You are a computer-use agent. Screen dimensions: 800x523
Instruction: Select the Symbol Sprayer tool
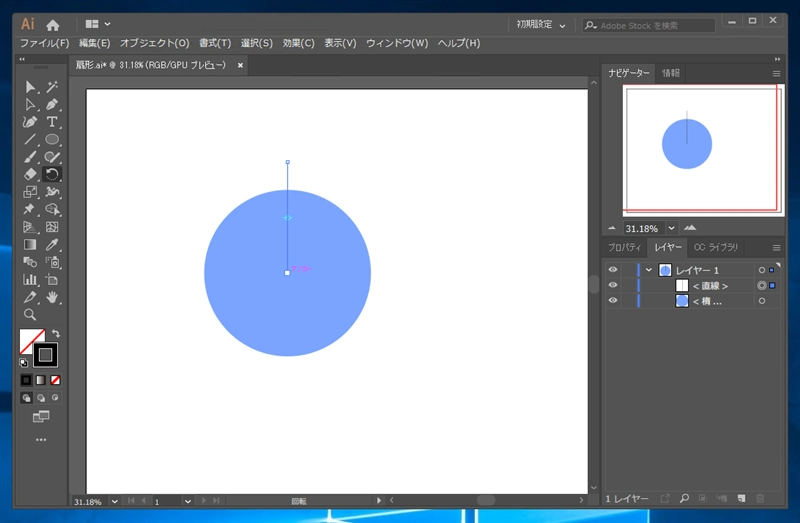point(52,262)
